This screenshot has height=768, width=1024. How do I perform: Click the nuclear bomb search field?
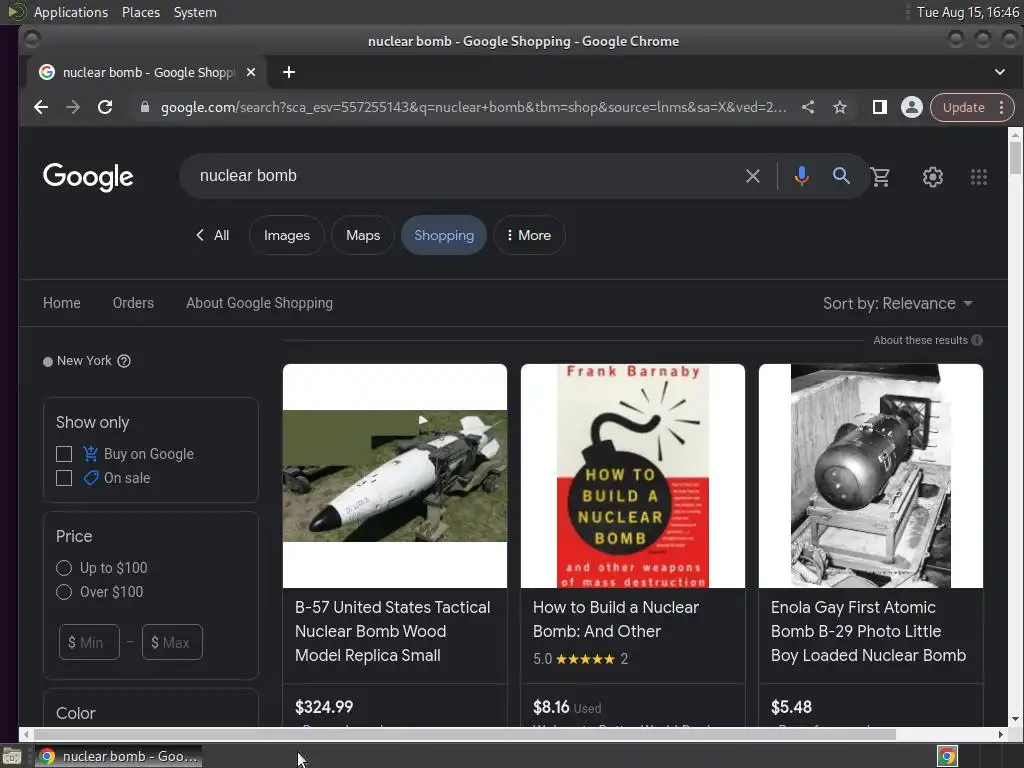click(x=467, y=176)
